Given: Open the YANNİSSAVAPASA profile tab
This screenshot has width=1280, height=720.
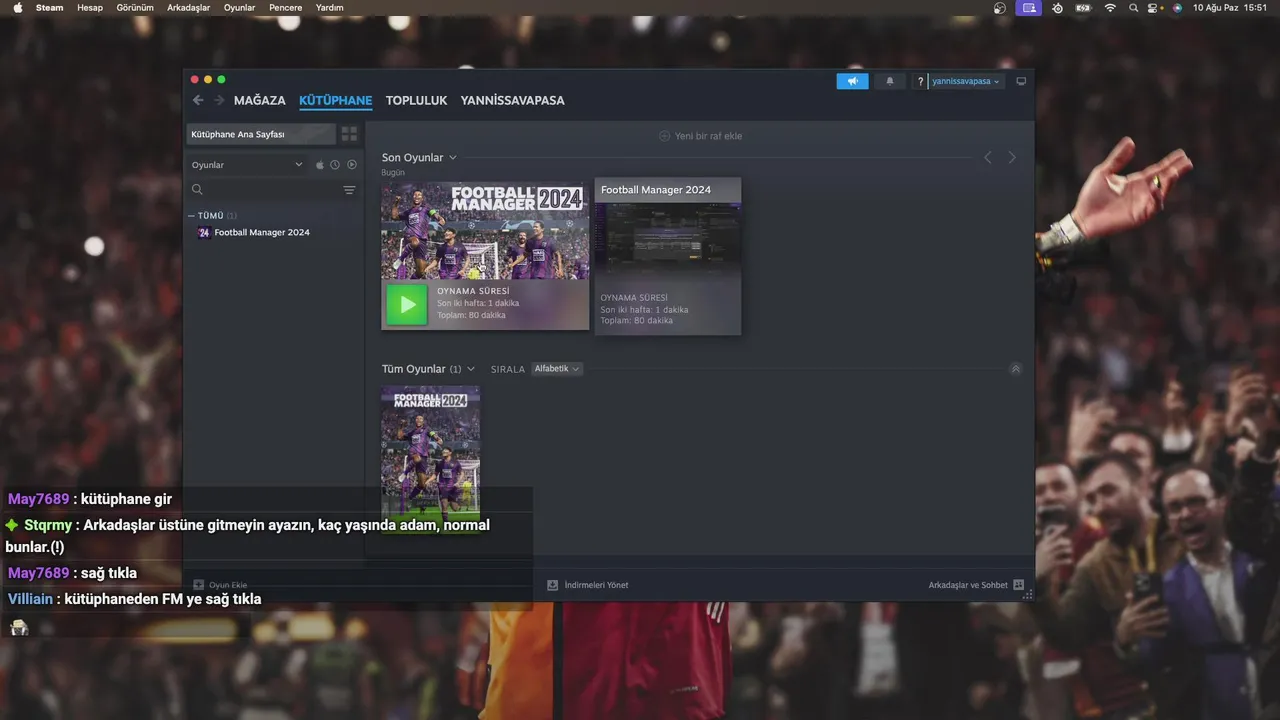Looking at the screenshot, I should [513, 100].
